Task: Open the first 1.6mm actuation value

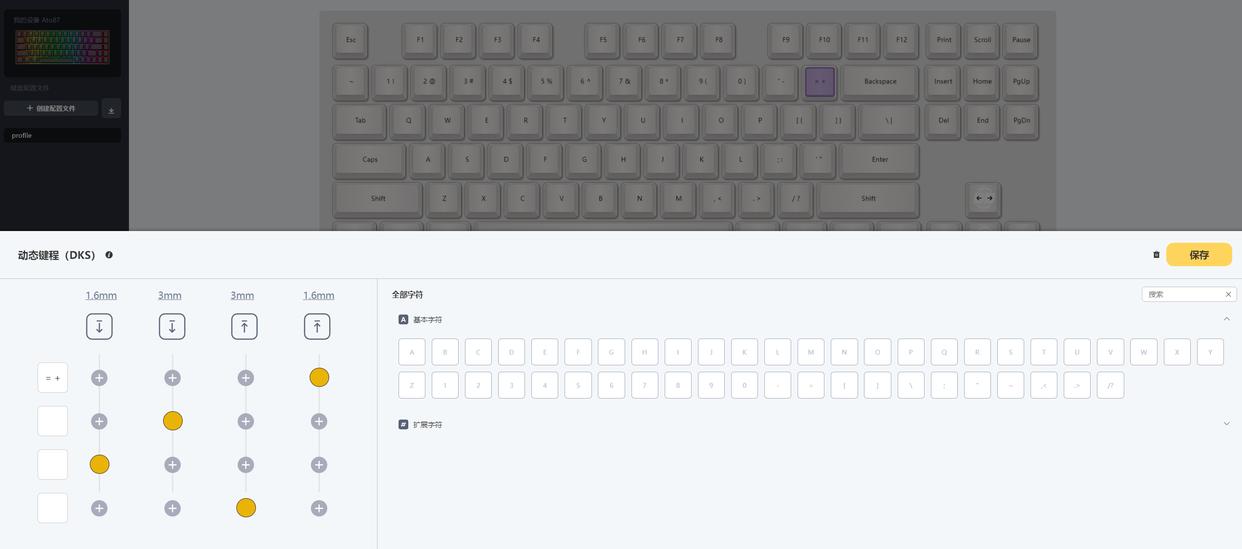Action: [x=101, y=295]
